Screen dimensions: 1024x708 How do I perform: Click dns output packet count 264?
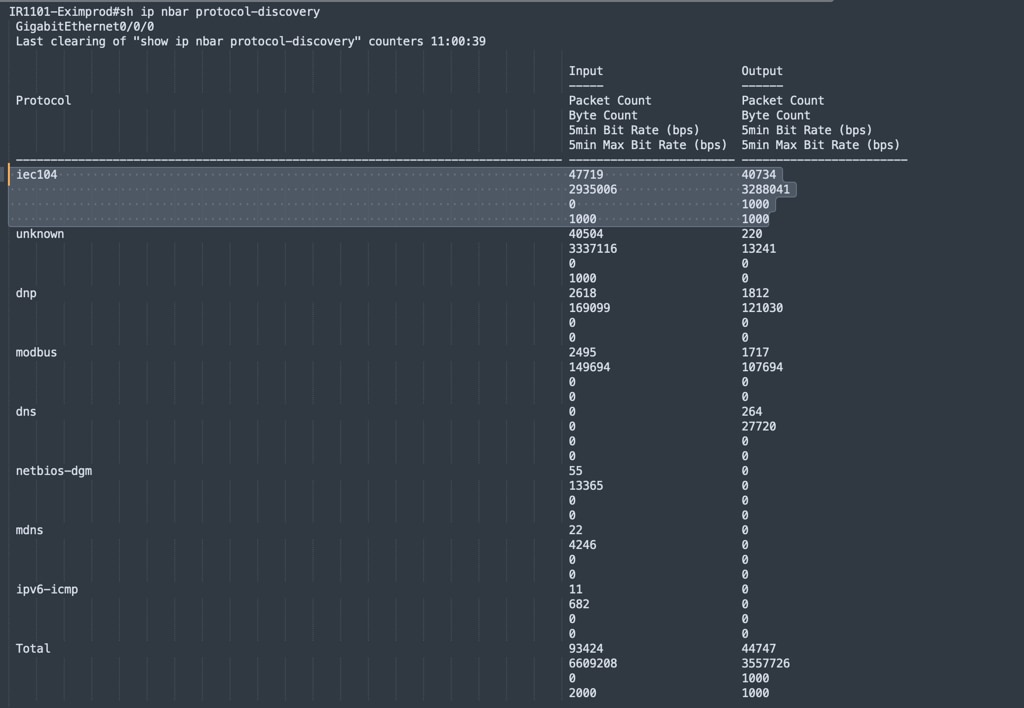click(x=752, y=411)
